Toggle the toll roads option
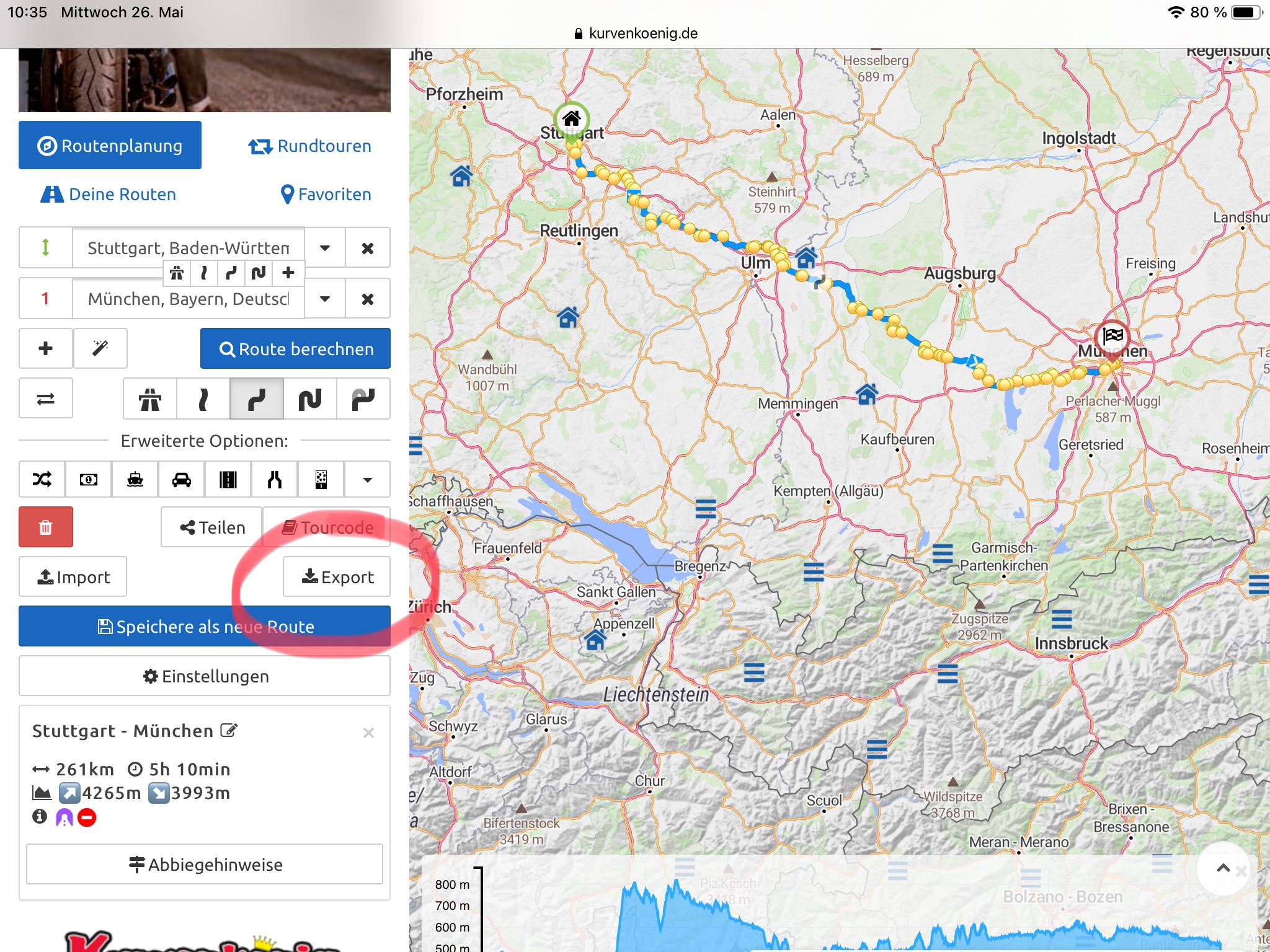Screen dimensions: 1270x952 (89, 480)
